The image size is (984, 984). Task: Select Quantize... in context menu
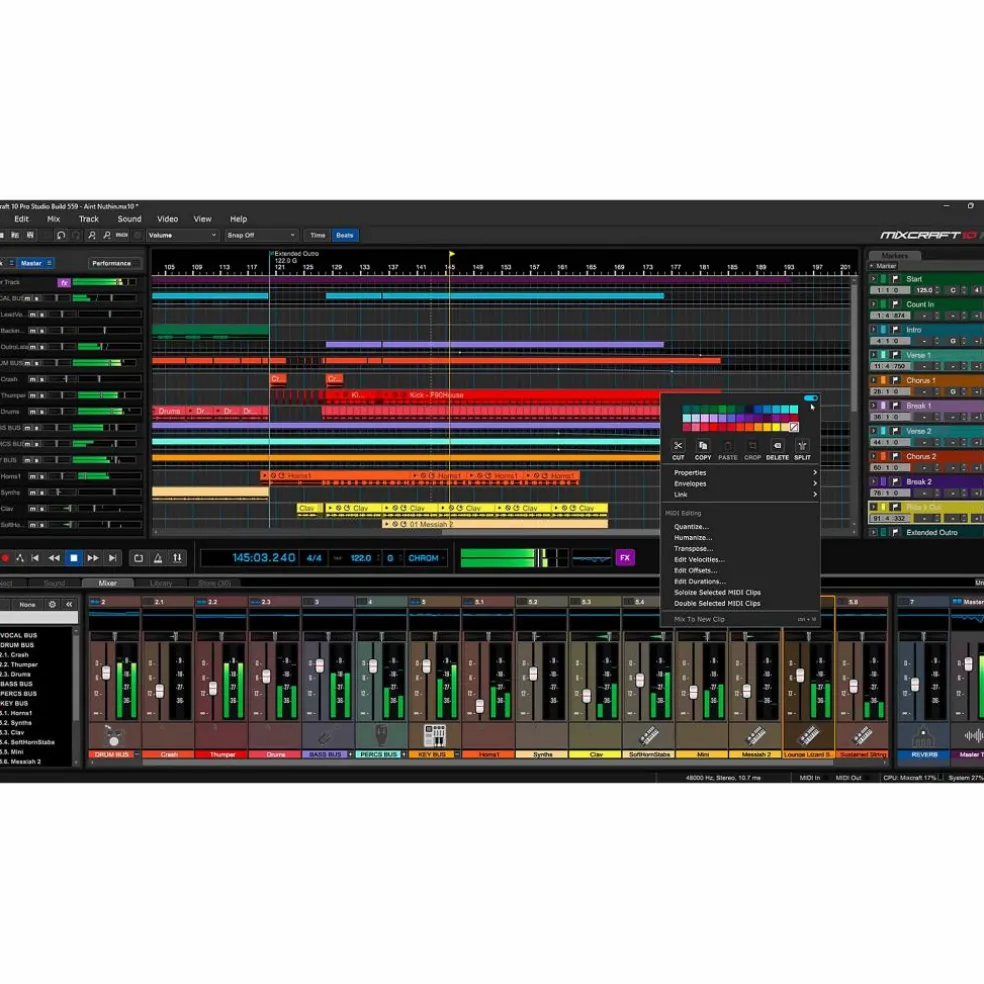coord(691,527)
